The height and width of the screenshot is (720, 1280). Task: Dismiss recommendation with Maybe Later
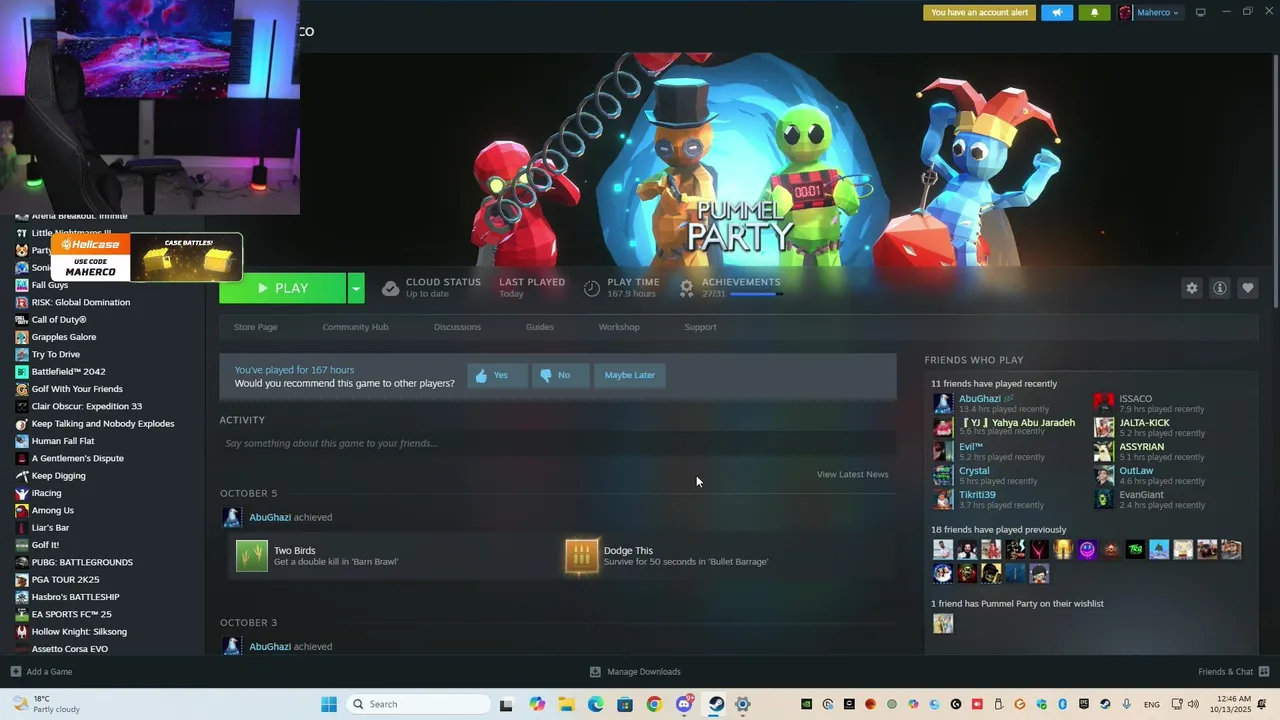(630, 375)
